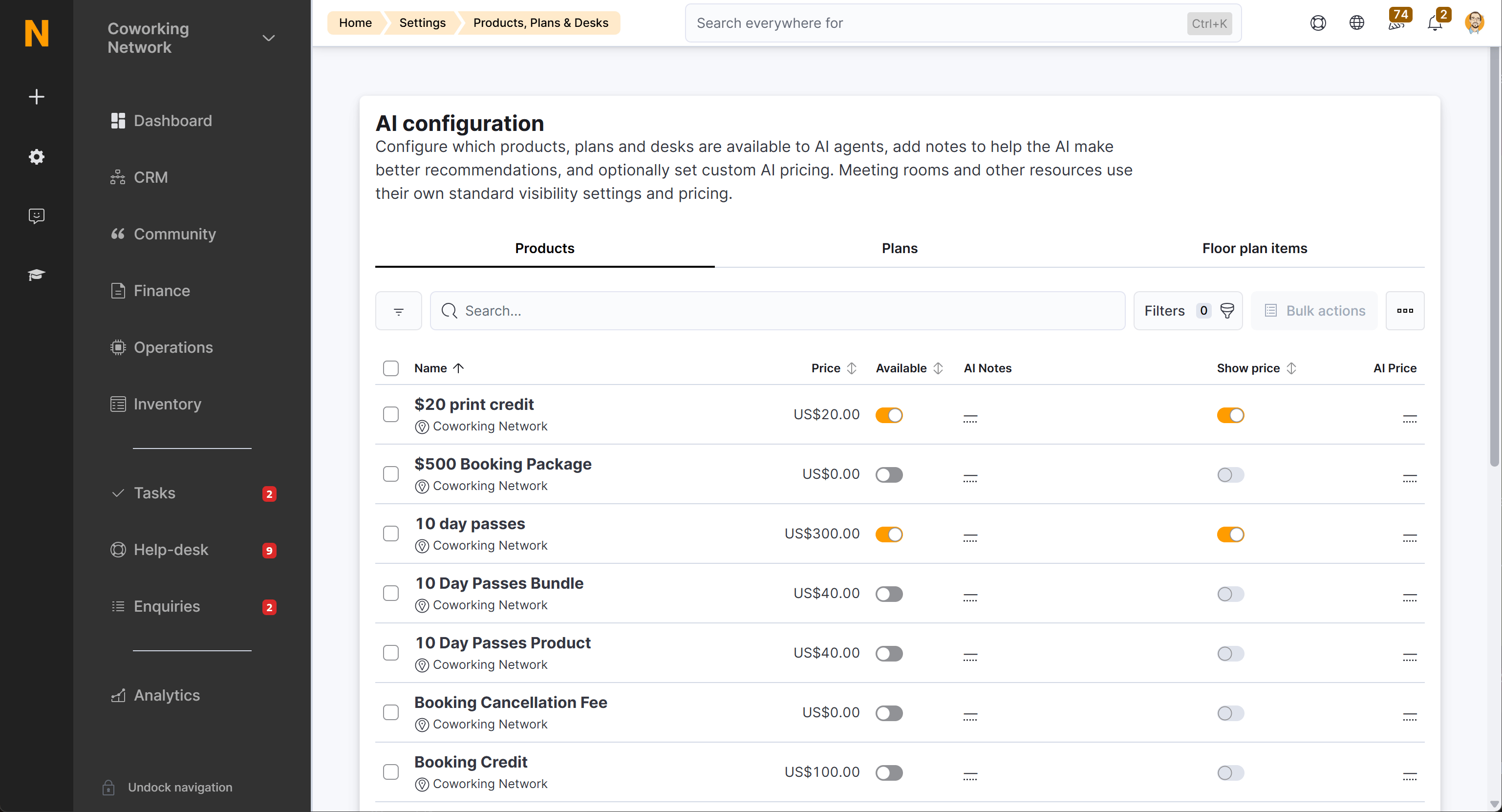
Task: Sort by Name column arrow
Action: [x=458, y=368]
